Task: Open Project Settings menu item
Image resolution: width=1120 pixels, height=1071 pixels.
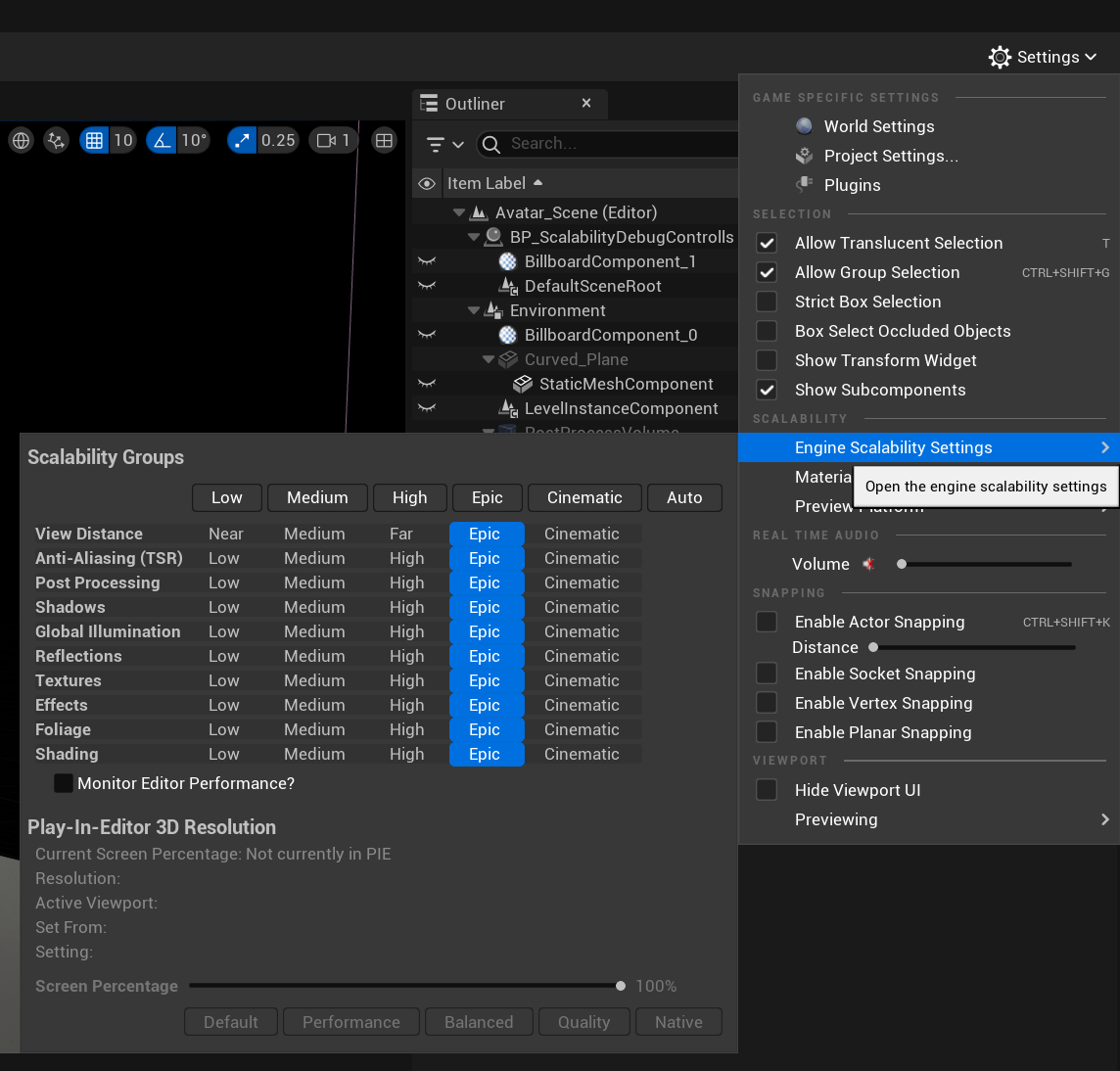Action: point(892,156)
